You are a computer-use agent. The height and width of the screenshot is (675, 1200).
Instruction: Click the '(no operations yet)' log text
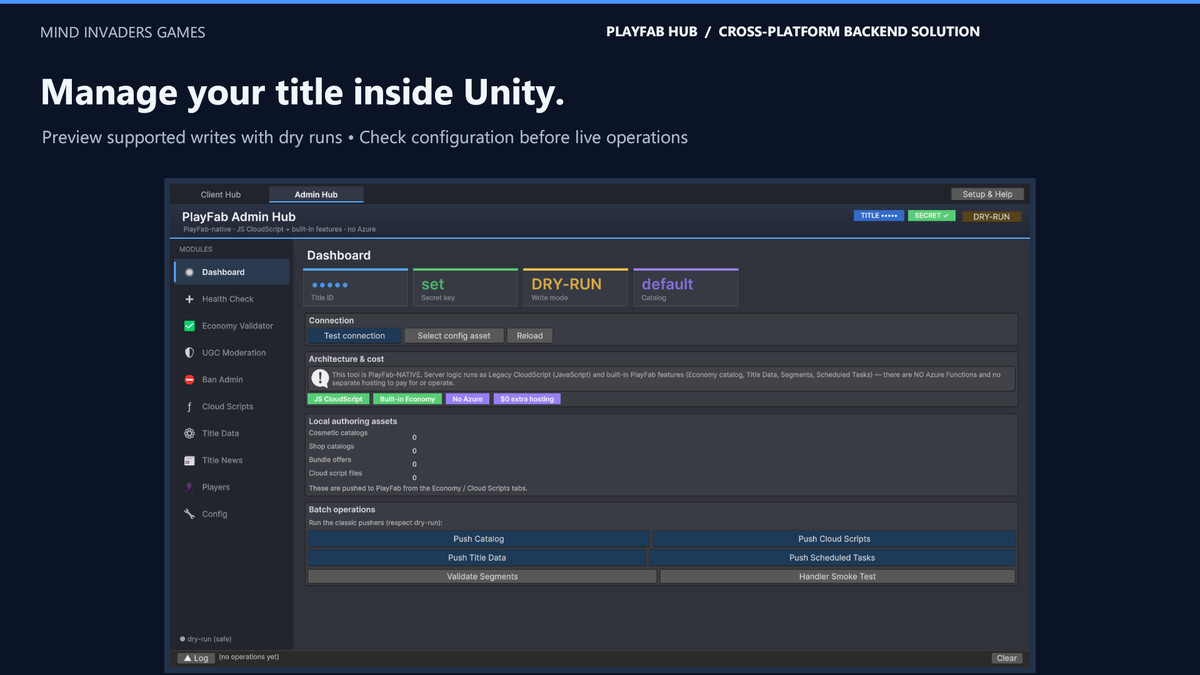tap(248, 657)
